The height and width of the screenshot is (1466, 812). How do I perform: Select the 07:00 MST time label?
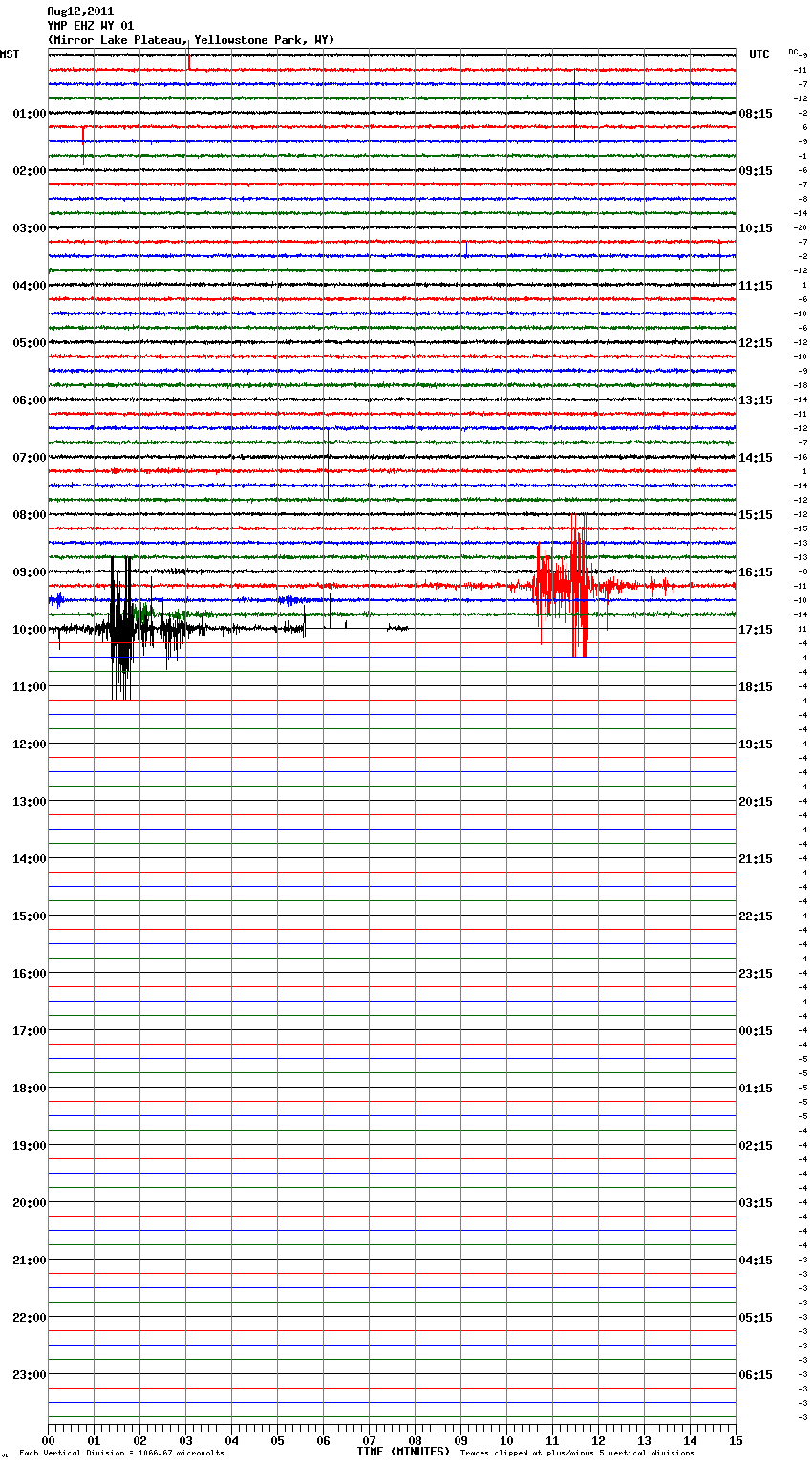pos(30,458)
